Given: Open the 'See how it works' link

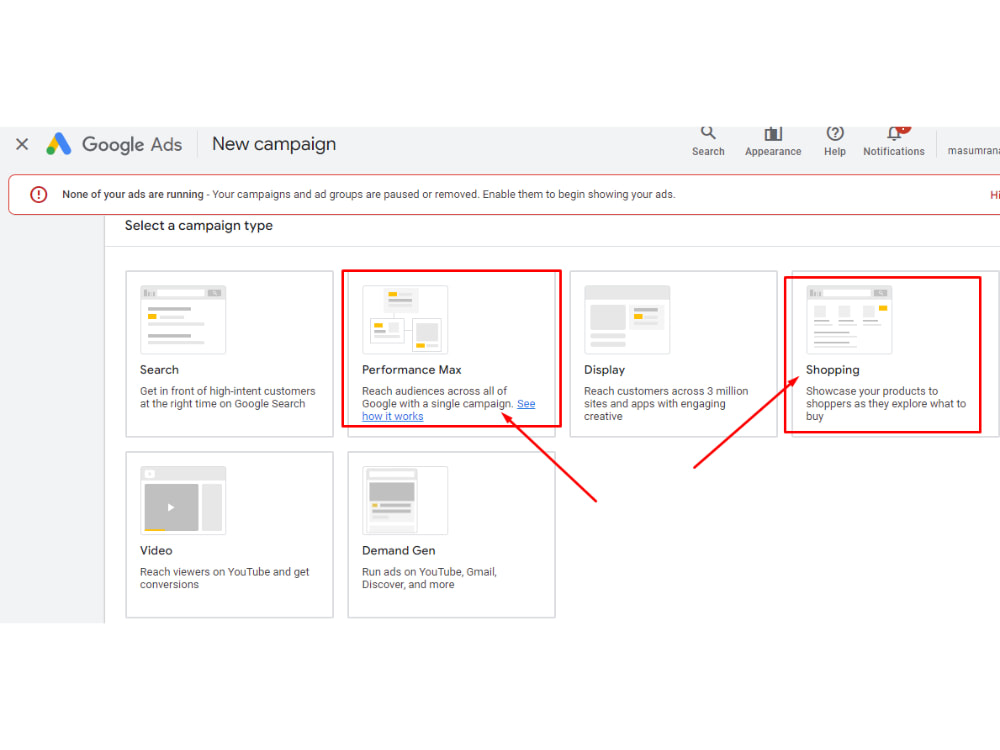Looking at the screenshot, I should tap(393, 416).
